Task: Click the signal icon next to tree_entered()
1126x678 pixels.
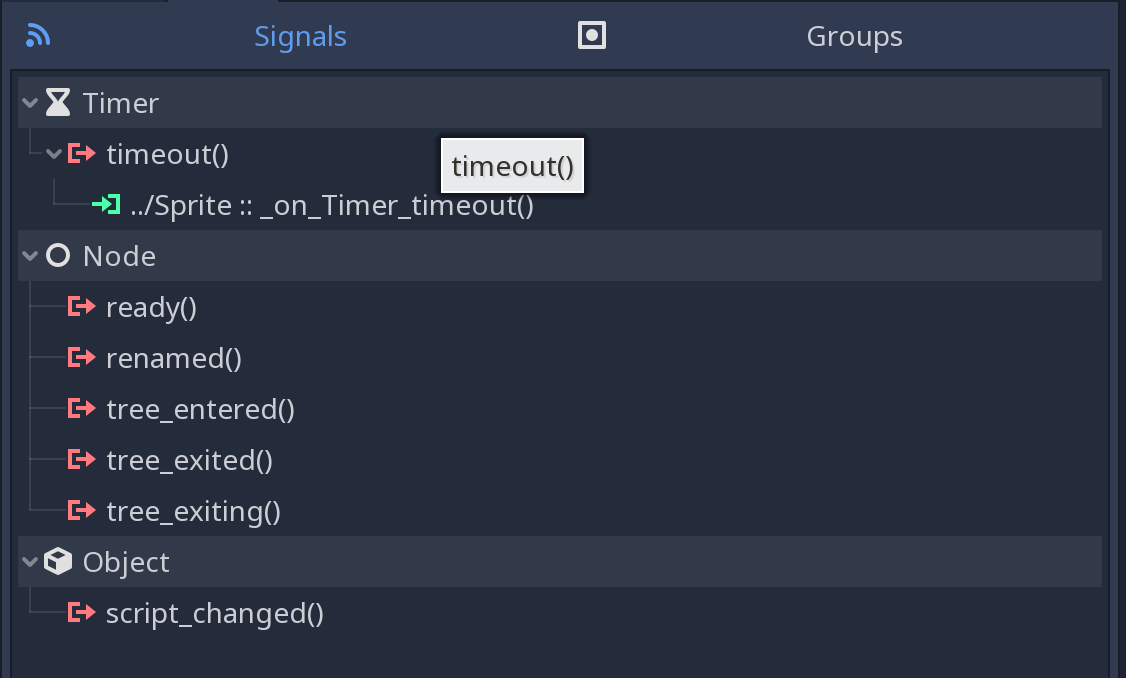Action: (x=81, y=408)
